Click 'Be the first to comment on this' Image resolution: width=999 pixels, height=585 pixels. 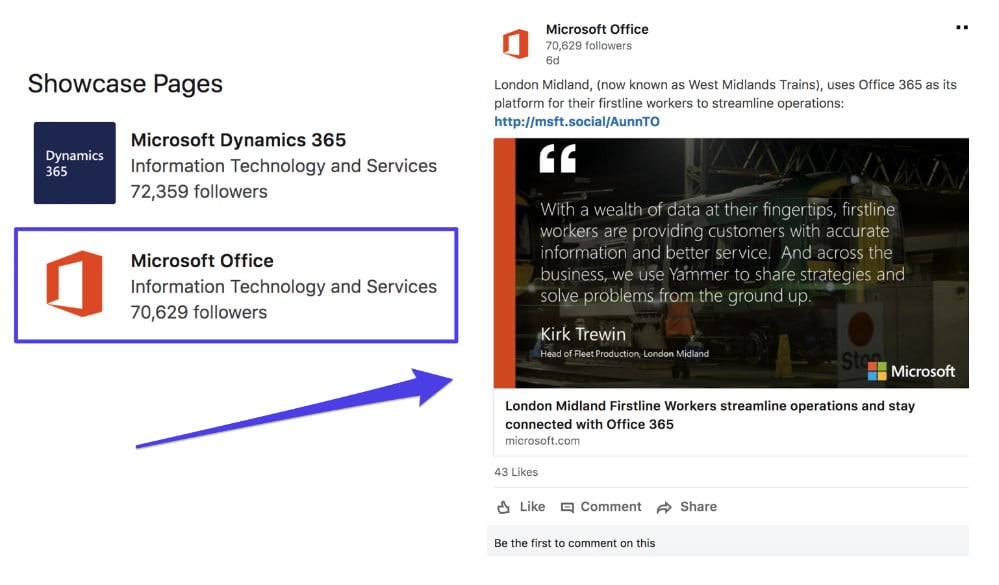(x=575, y=543)
